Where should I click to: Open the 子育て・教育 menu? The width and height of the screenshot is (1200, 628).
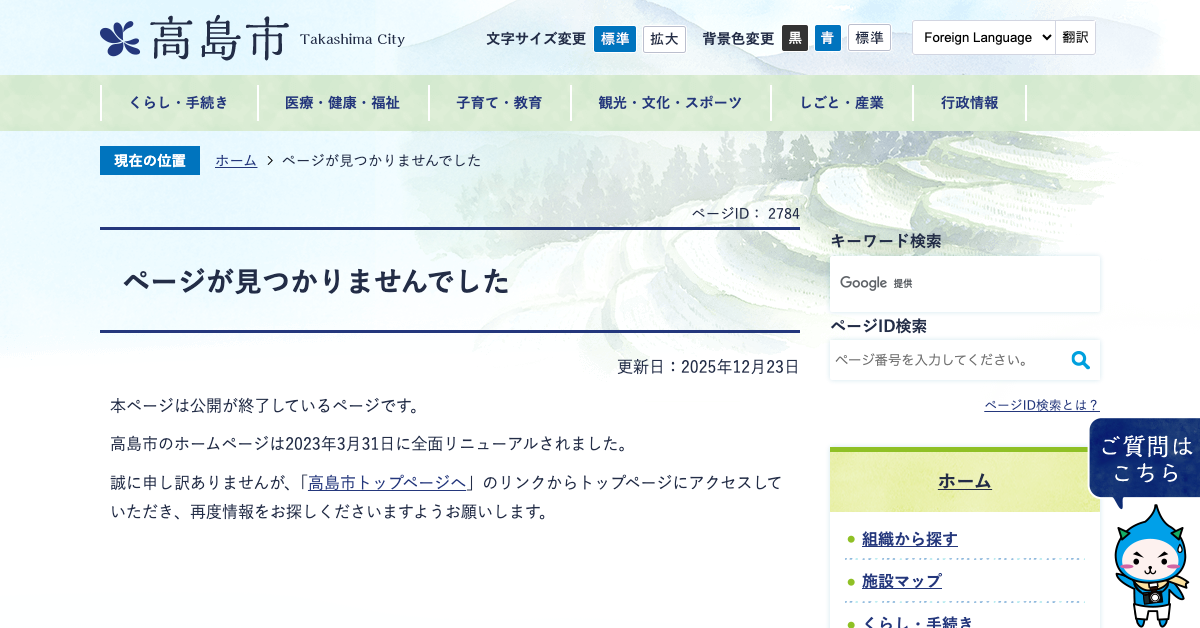499,102
